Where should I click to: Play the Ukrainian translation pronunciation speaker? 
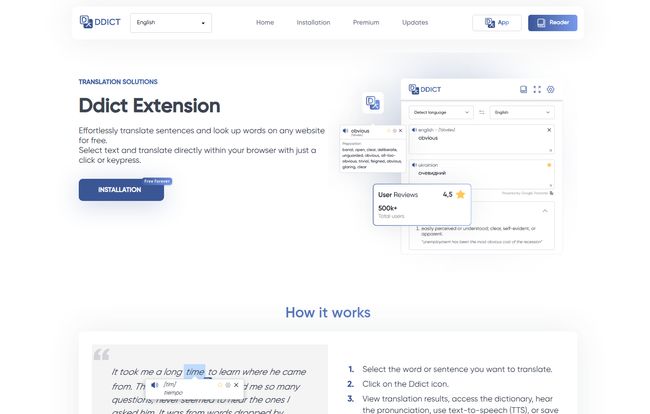[x=414, y=165]
